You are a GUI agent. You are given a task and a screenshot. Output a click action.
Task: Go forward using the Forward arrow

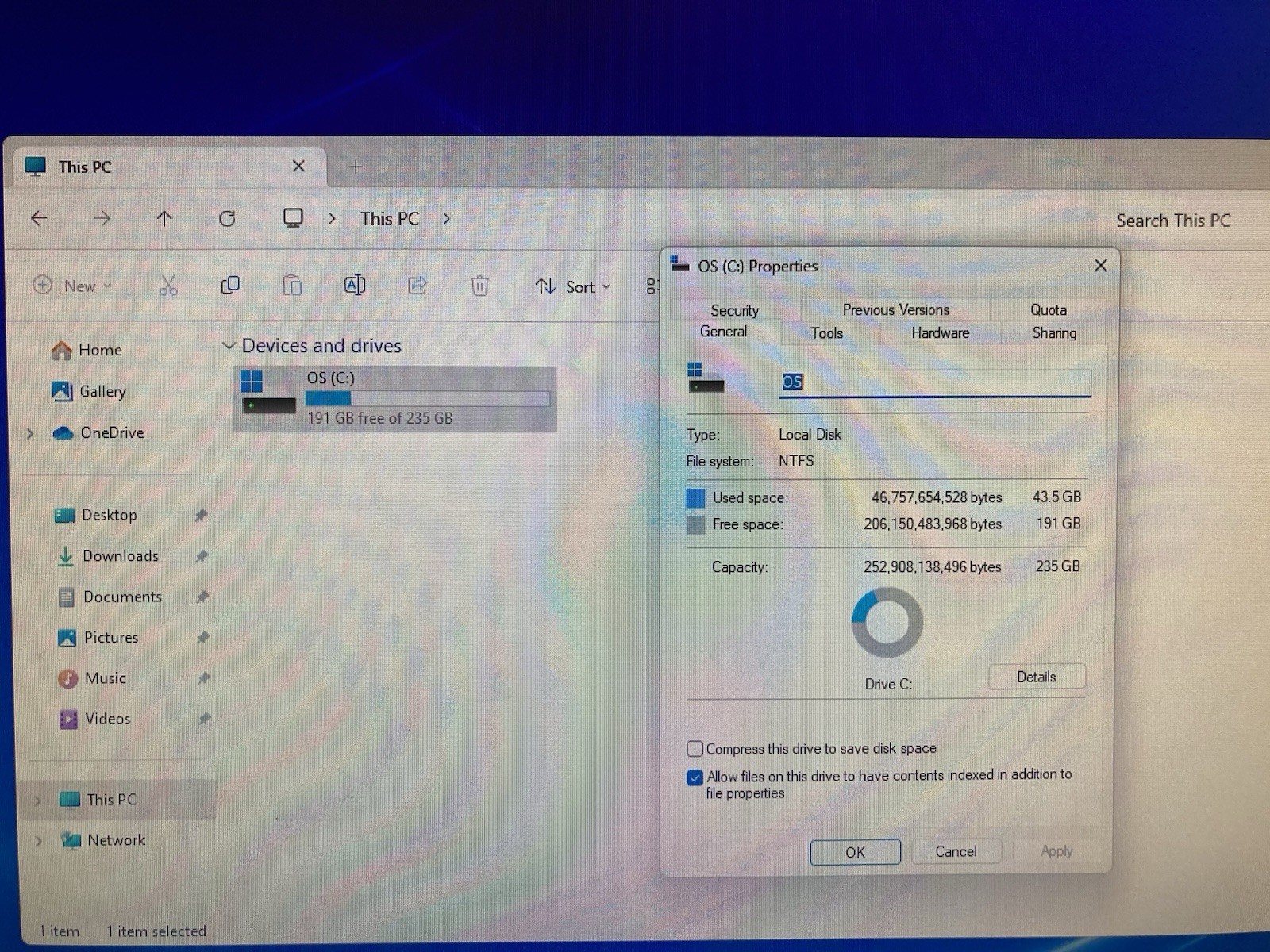pyautogui.click(x=102, y=218)
